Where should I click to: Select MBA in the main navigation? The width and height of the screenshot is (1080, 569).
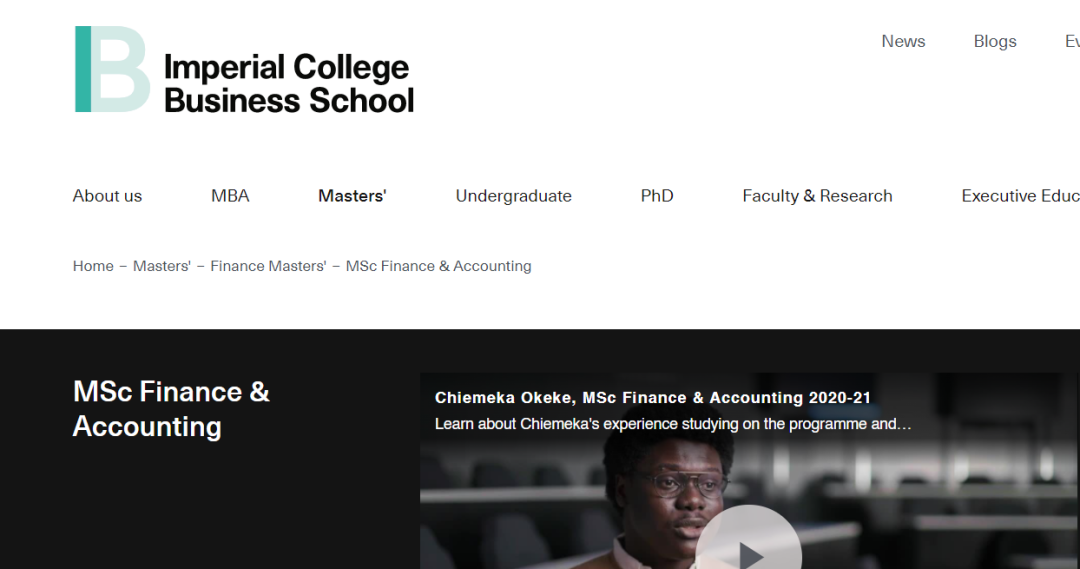230,196
